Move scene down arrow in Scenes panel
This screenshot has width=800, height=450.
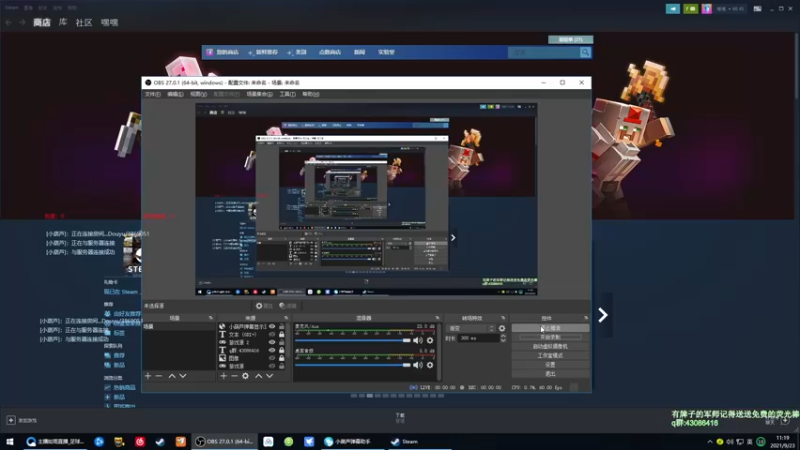[183, 376]
